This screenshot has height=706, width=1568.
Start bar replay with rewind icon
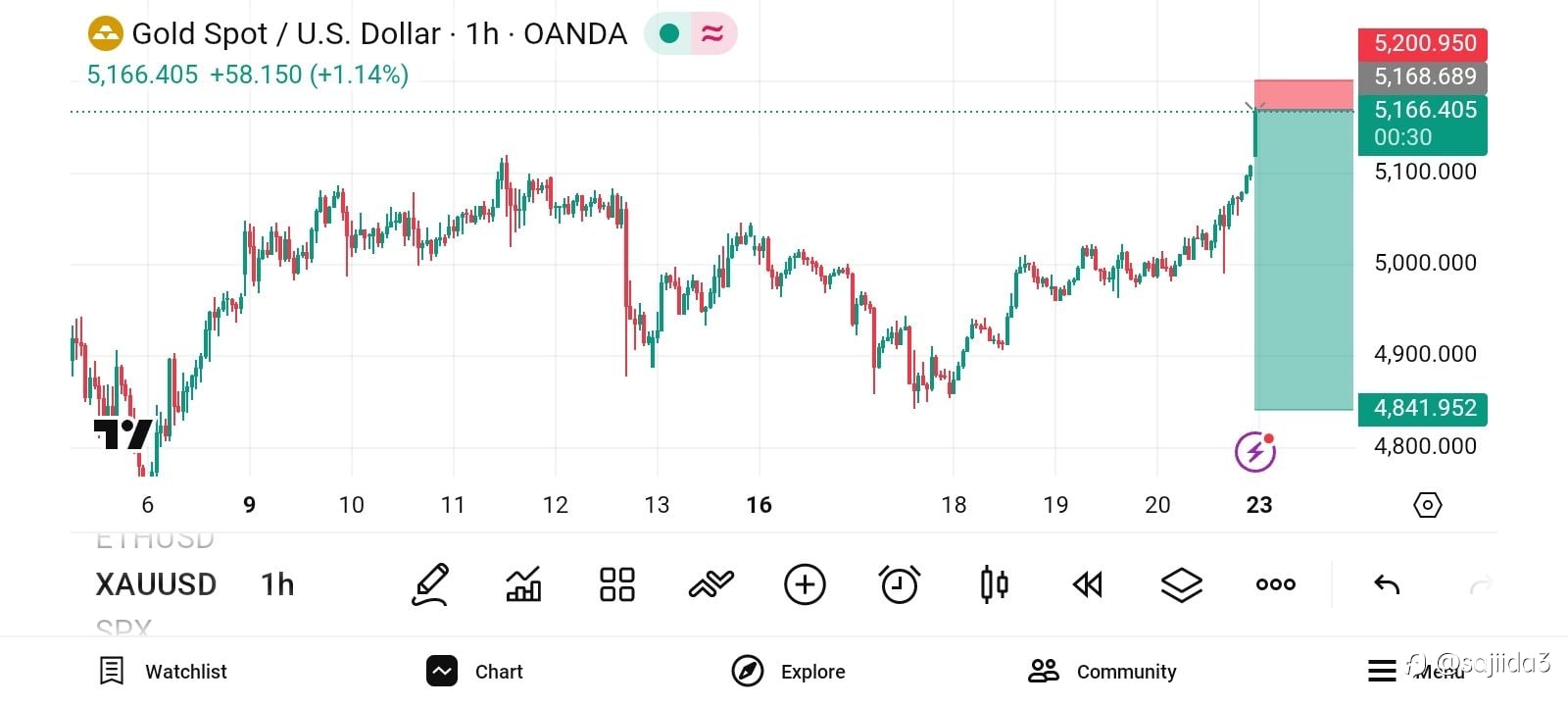(1088, 584)
